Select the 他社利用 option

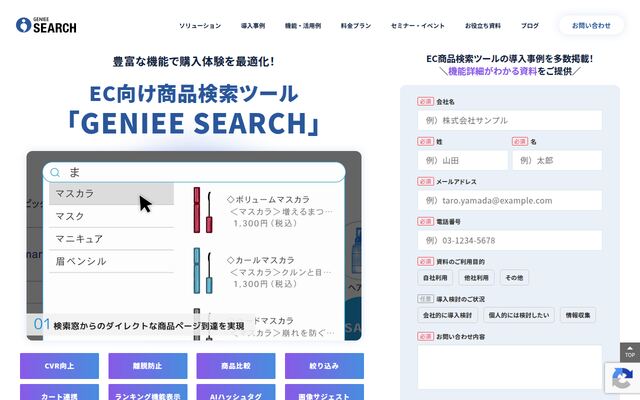coord(476,278)
